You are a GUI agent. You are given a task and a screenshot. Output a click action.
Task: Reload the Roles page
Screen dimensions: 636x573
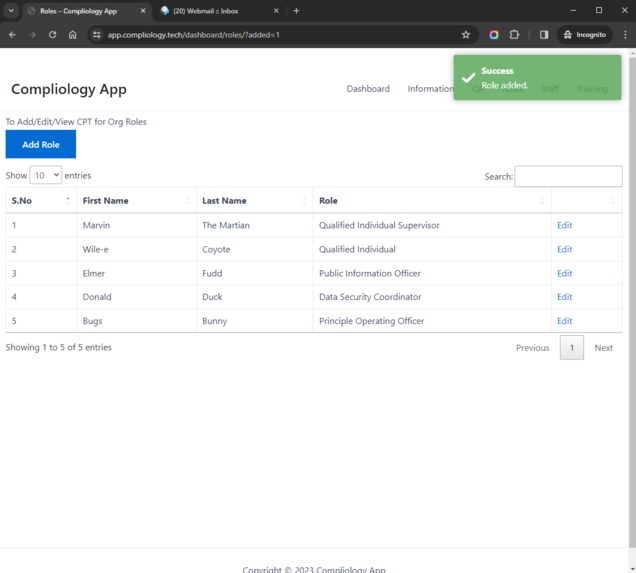[52, 35]
